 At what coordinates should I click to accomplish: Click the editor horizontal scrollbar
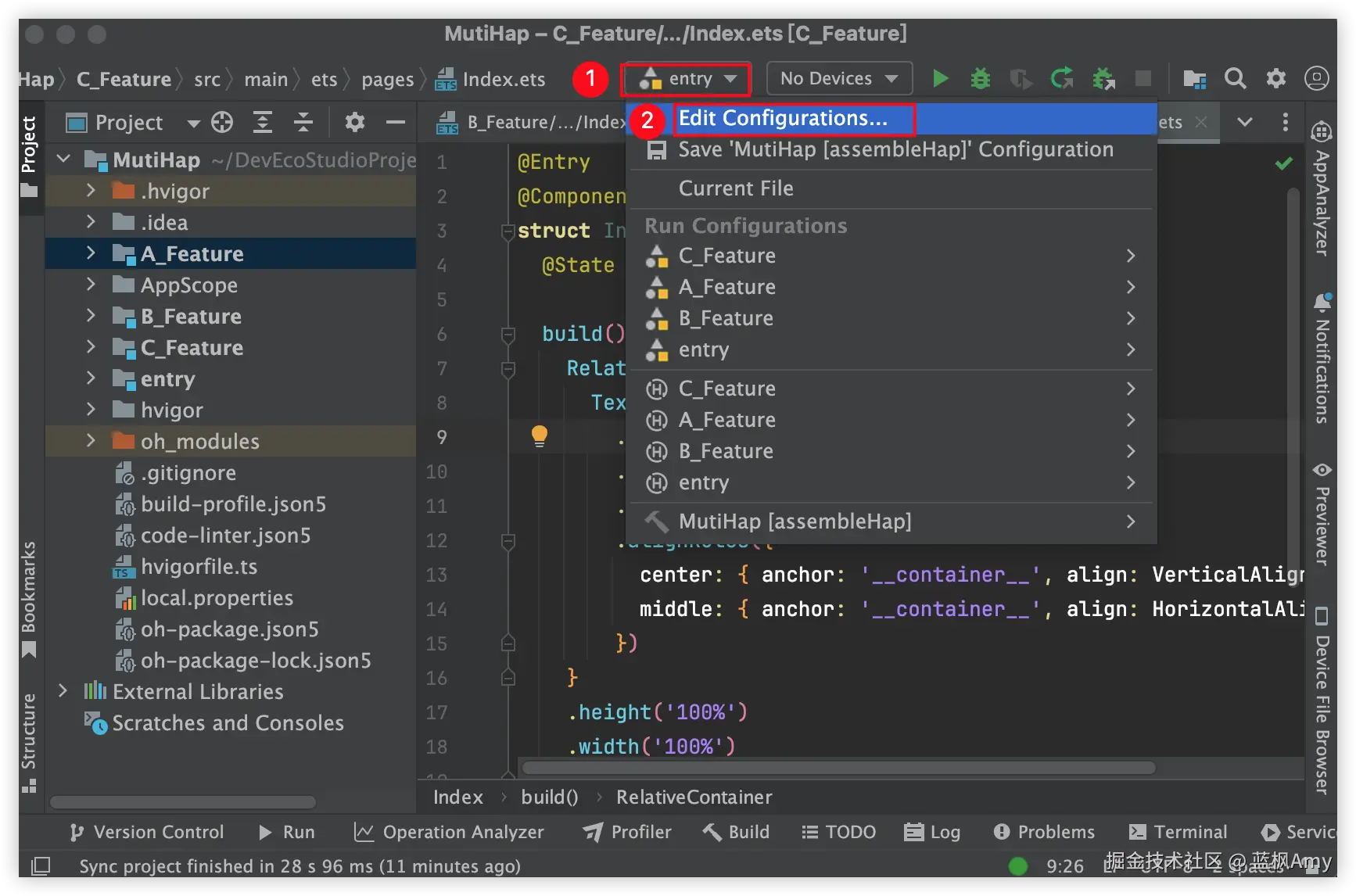[x=838, y=768]
